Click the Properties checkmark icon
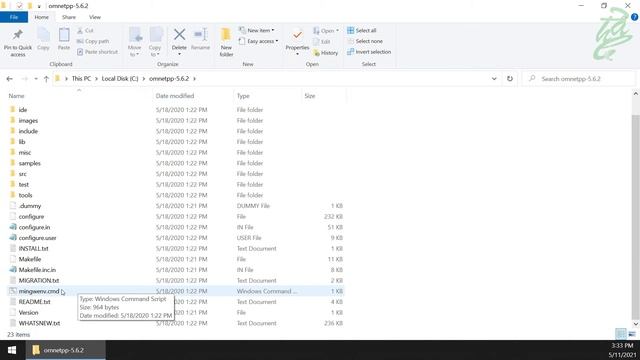The height and width of the screenshot is (360, 640). [x=297, y=35]
